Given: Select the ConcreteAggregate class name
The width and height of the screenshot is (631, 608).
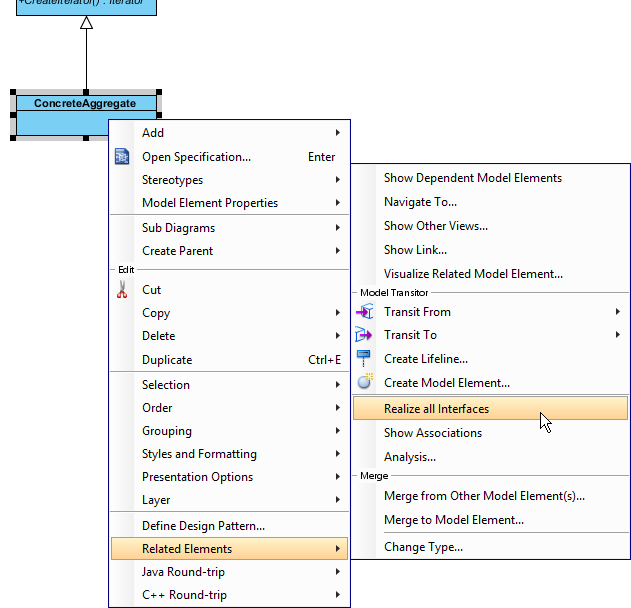Looking at the screenshot, I should 85,103.
